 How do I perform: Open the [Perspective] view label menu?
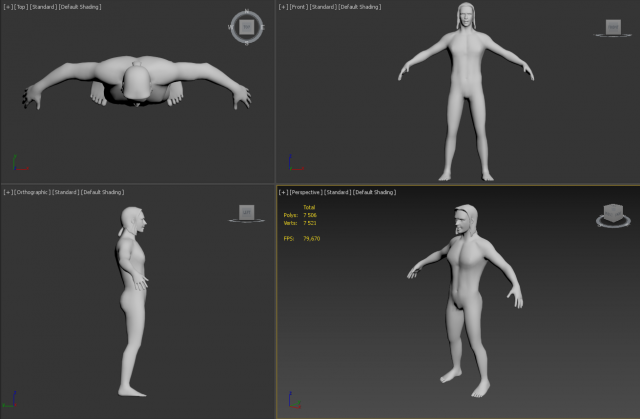(x=306, y=192)
